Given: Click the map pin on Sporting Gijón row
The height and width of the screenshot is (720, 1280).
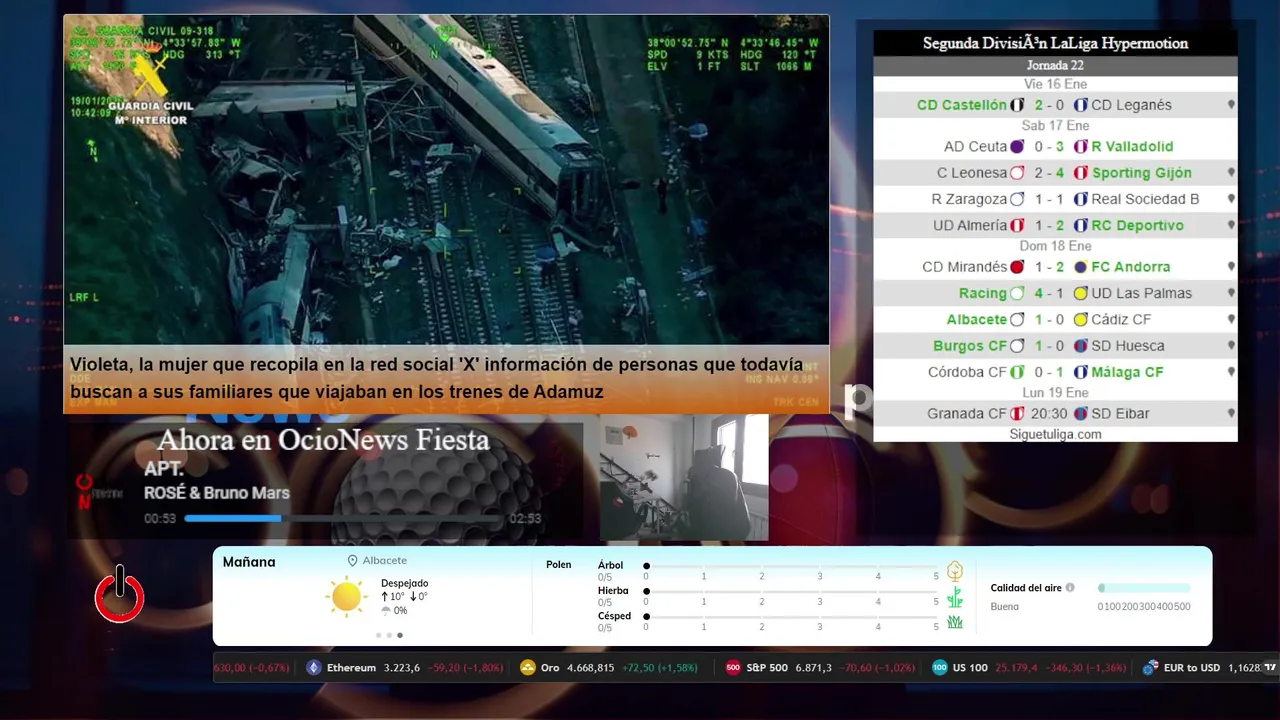Looking at the screenshot, I should click(x=1231, y=173).
